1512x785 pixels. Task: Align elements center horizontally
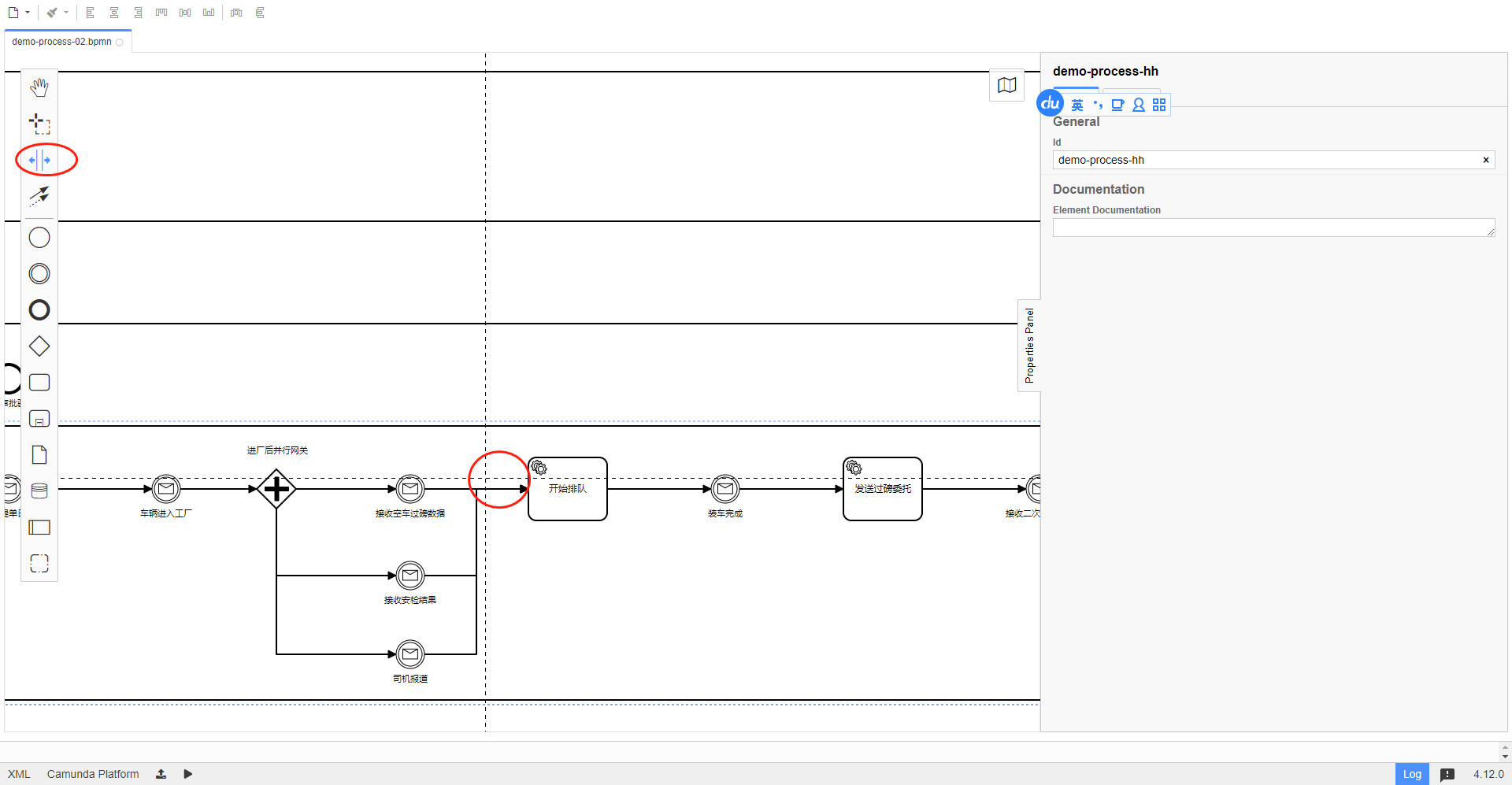(x=114, y=13)
